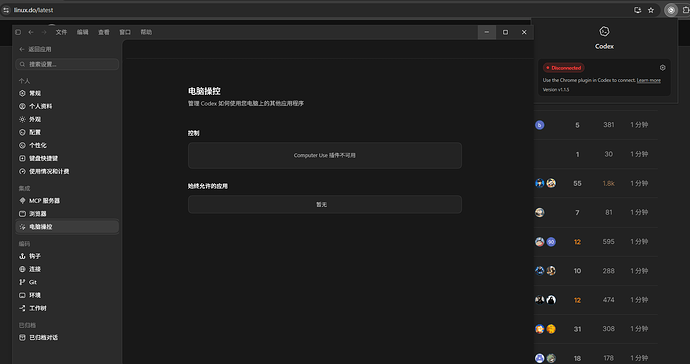Click the purple 'b' avatar in forum list

point(540,125)
